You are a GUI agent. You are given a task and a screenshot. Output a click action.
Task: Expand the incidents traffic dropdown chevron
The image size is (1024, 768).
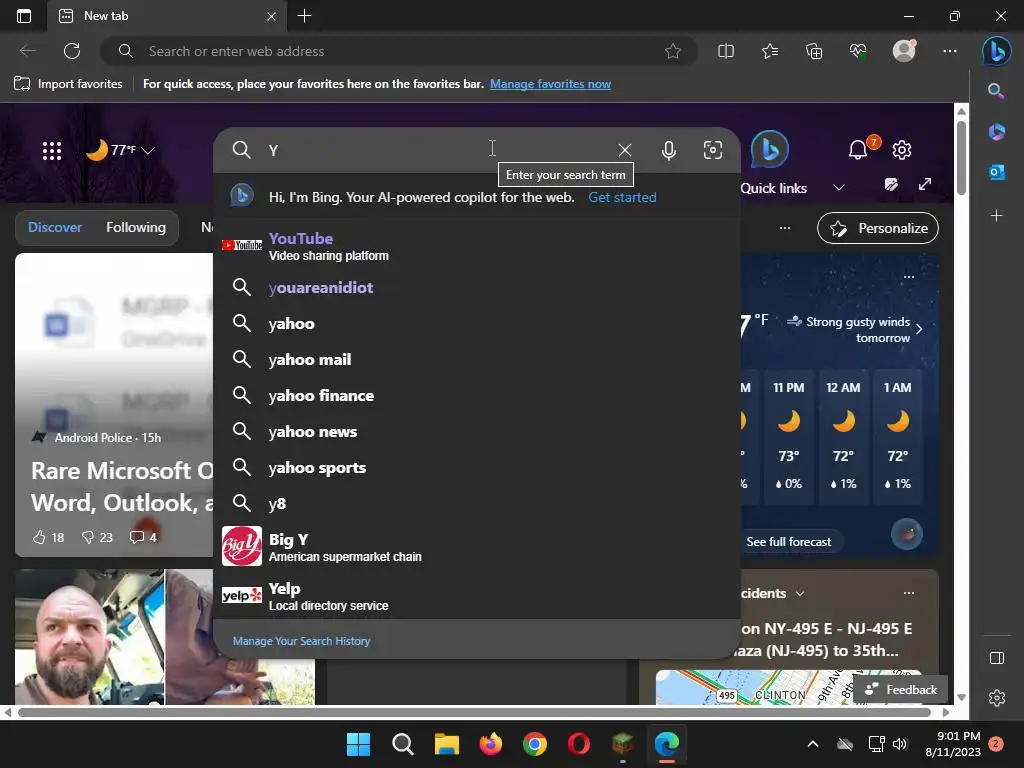(x=800, y=594)
